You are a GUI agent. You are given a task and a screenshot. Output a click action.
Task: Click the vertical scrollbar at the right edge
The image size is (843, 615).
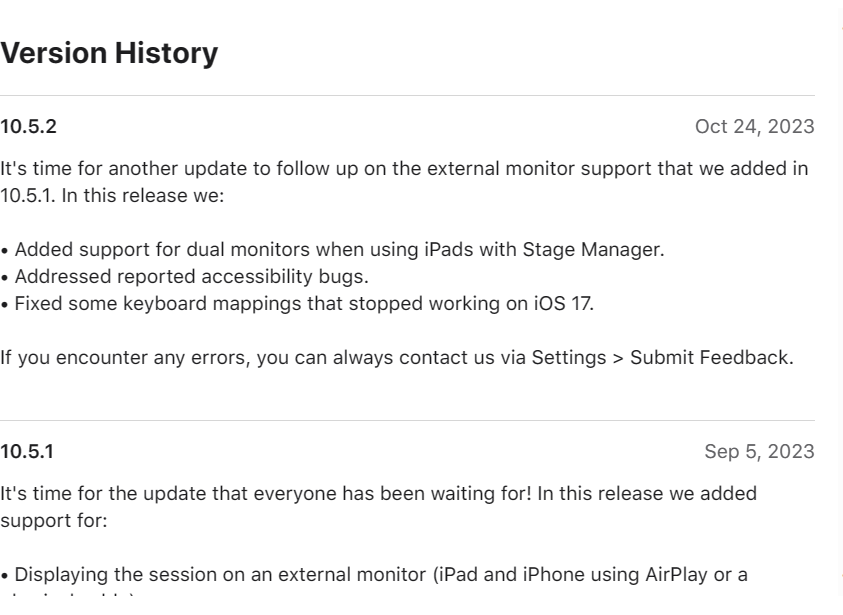click(x=840, y=308)
